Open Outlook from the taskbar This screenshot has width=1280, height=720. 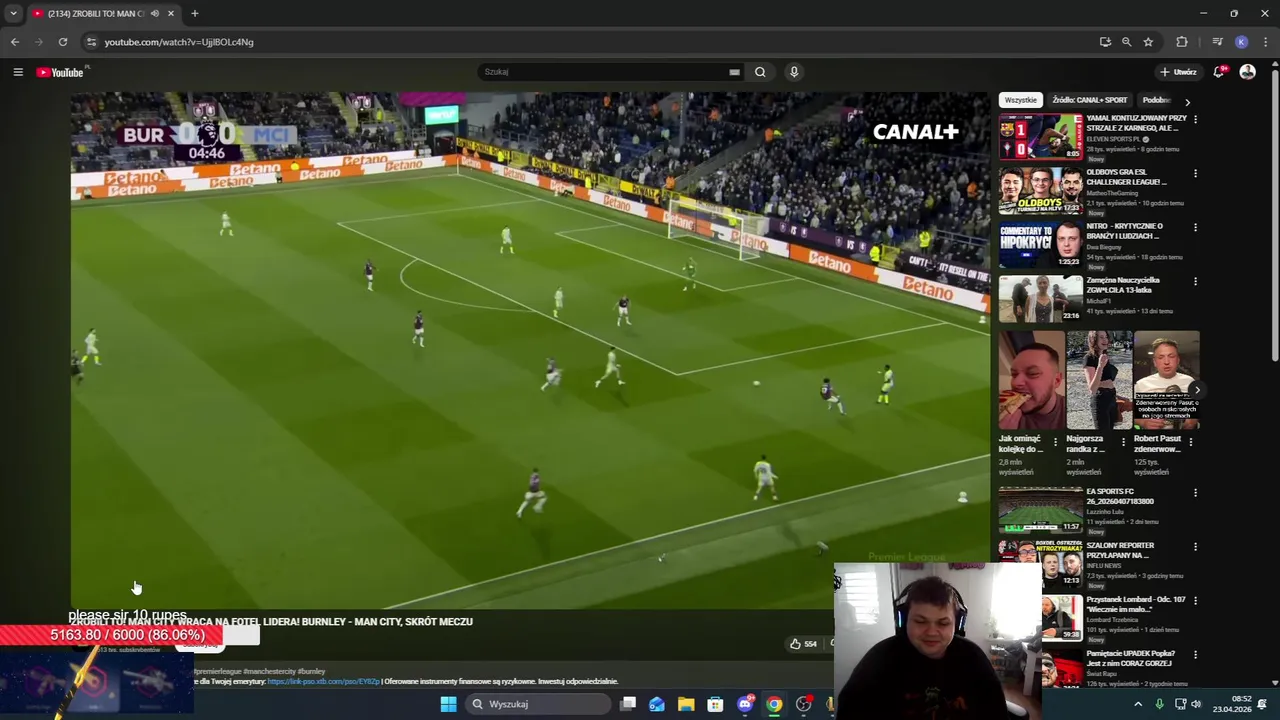point(657,704)
